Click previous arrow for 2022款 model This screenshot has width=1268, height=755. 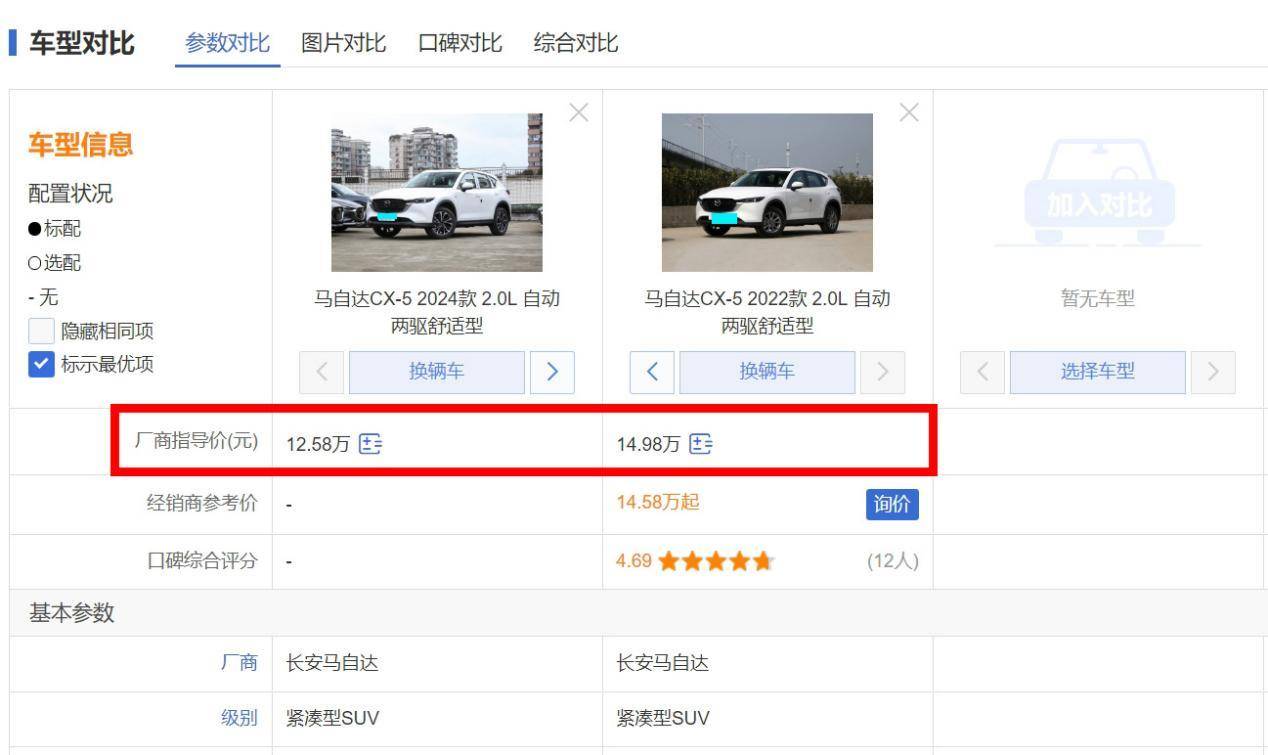(x=652, y=373)
